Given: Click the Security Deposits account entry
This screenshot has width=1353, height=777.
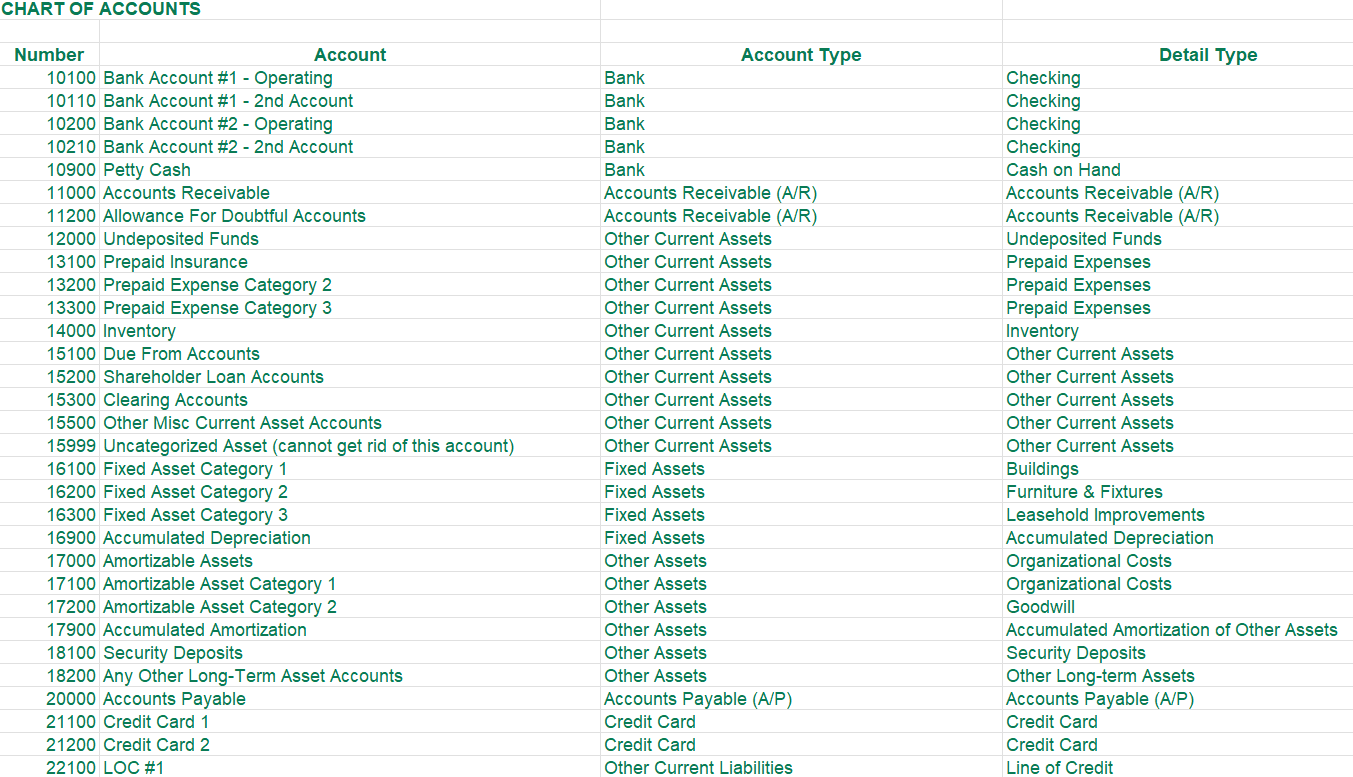Looking at the screenshot, I should tap(170, 653).
